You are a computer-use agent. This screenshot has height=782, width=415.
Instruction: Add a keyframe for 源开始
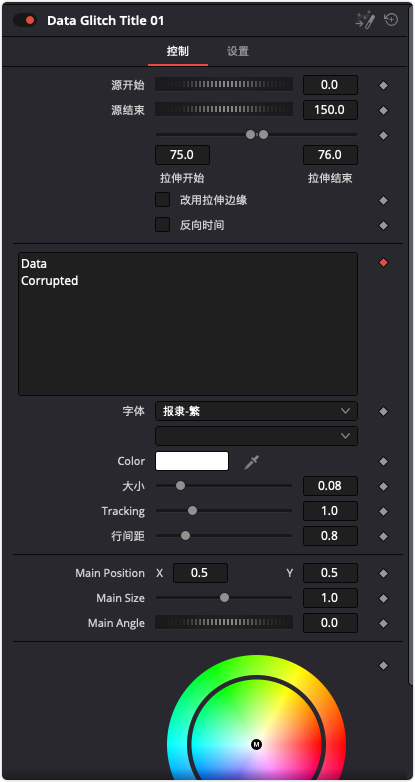tap(383, 86)
